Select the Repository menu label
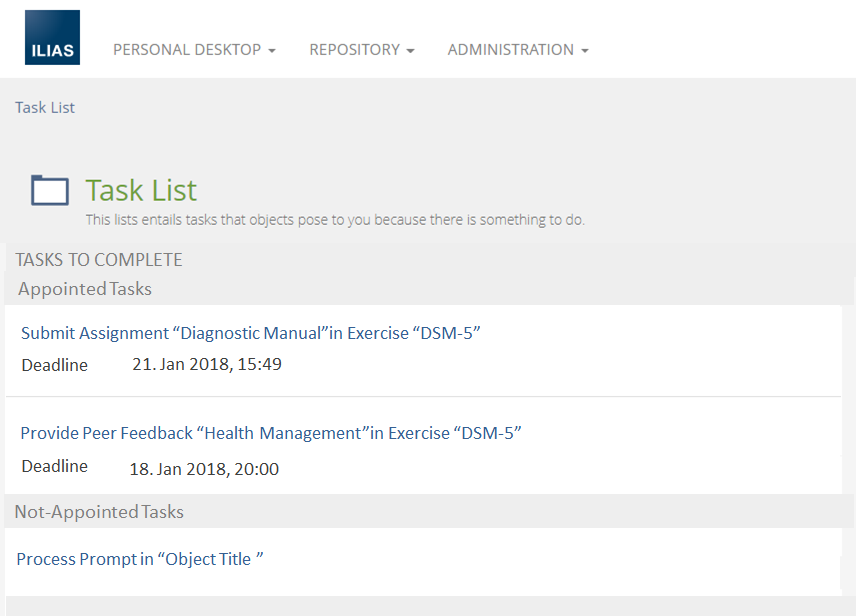The width and height of the screenshot is (856, 616). click(x=354, y=50)
